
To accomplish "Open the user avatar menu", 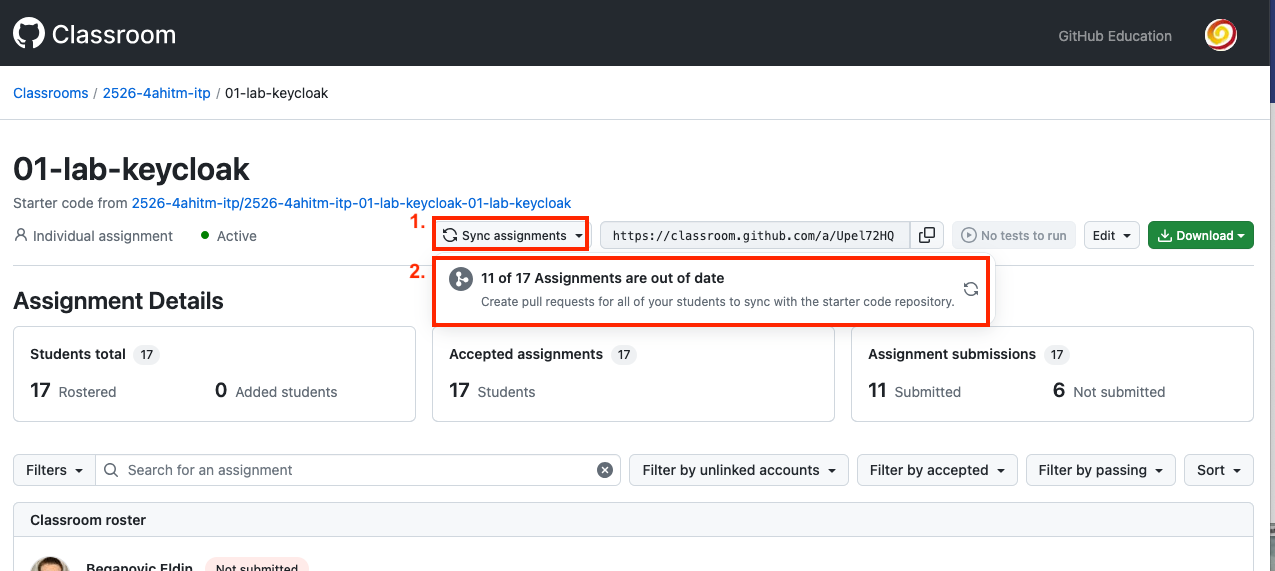I will click(1221, 36).
